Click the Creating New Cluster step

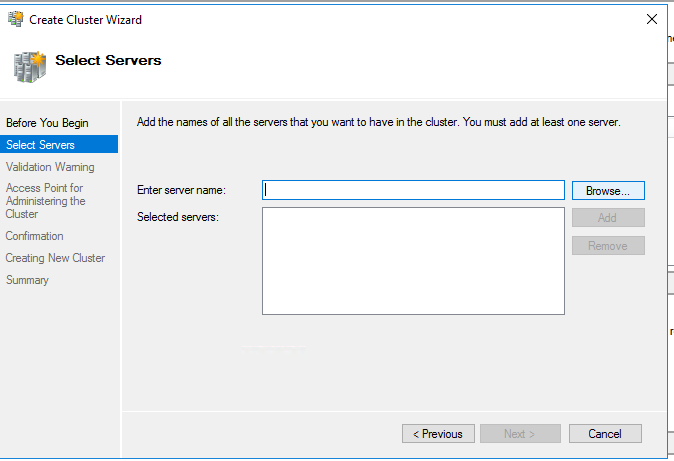(55, 258)
